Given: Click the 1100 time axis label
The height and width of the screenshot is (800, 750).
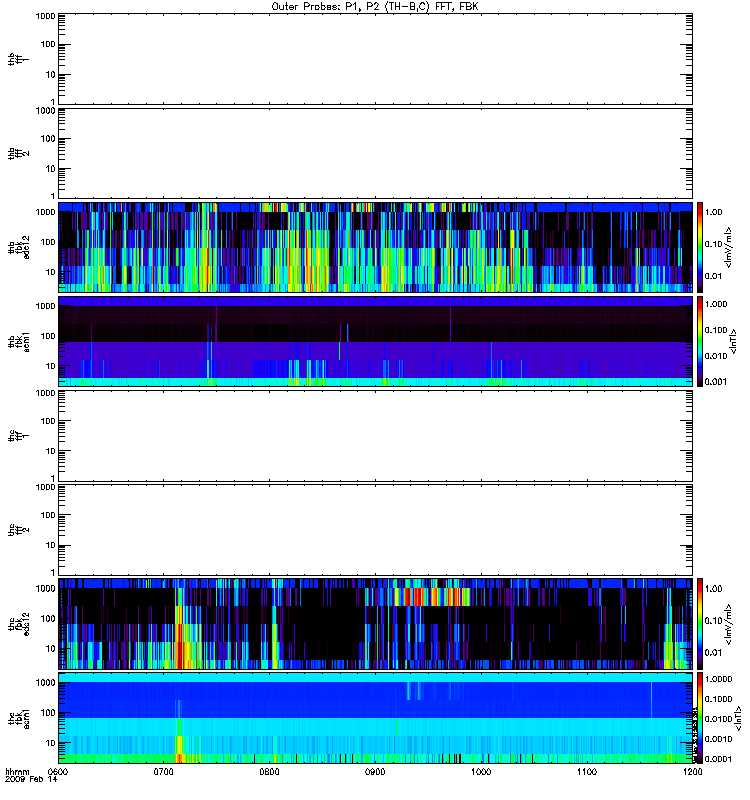Looking at the screenshot, I should coord(587,772).
